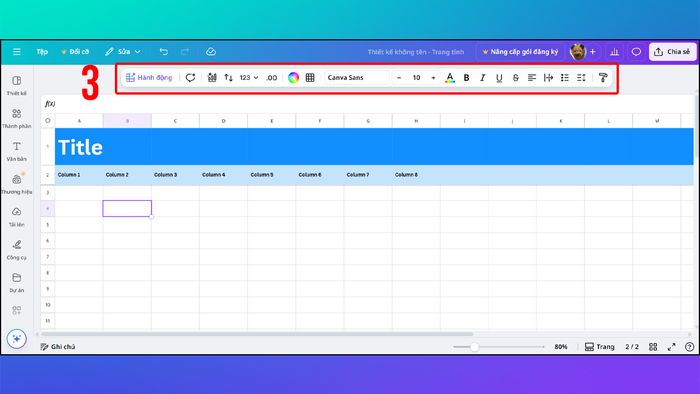
Task: Open the hamburger main menu
Action: 17,52
